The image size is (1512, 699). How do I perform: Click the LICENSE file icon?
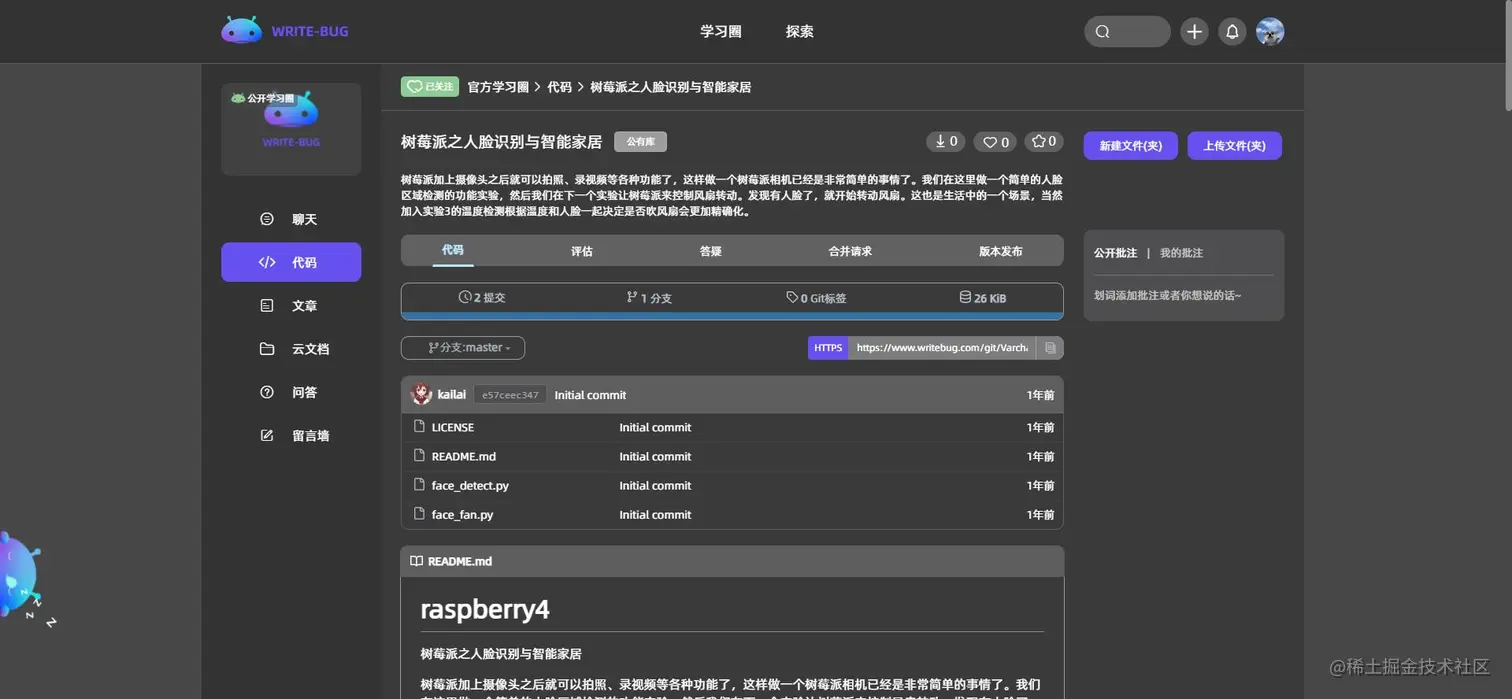(x=419, y=426)
